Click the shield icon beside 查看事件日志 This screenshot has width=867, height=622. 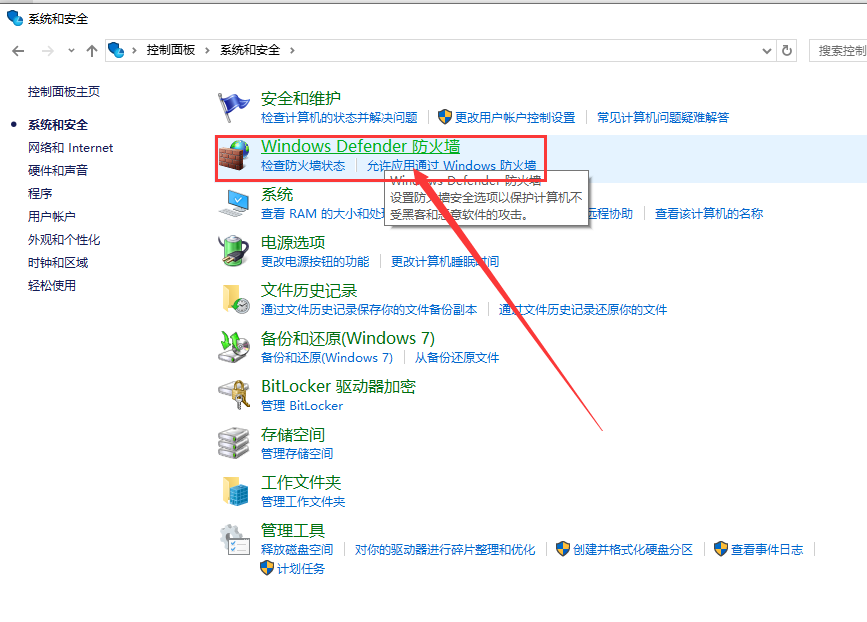tap(721, 549)
